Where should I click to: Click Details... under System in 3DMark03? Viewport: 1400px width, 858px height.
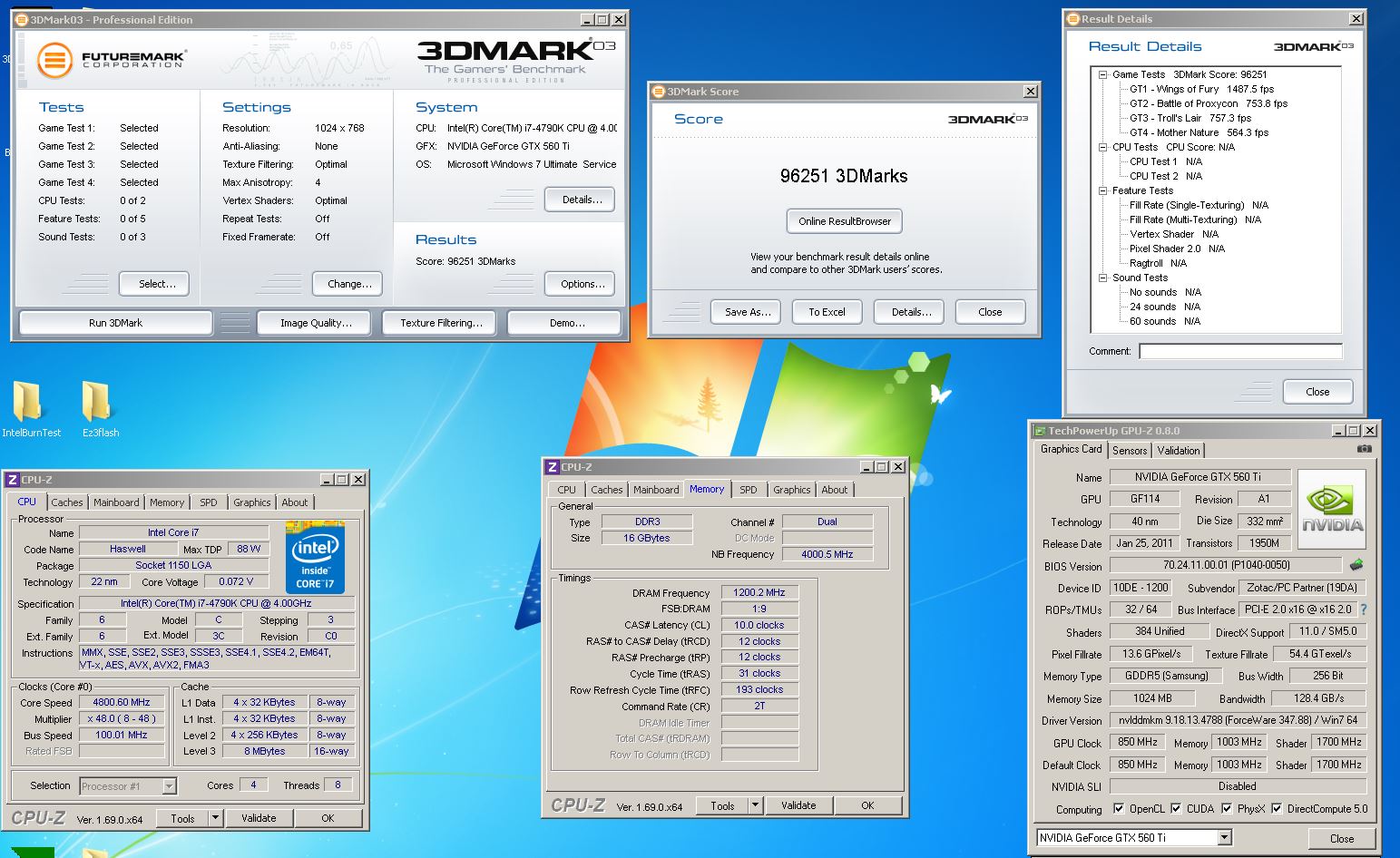[582, 200]
